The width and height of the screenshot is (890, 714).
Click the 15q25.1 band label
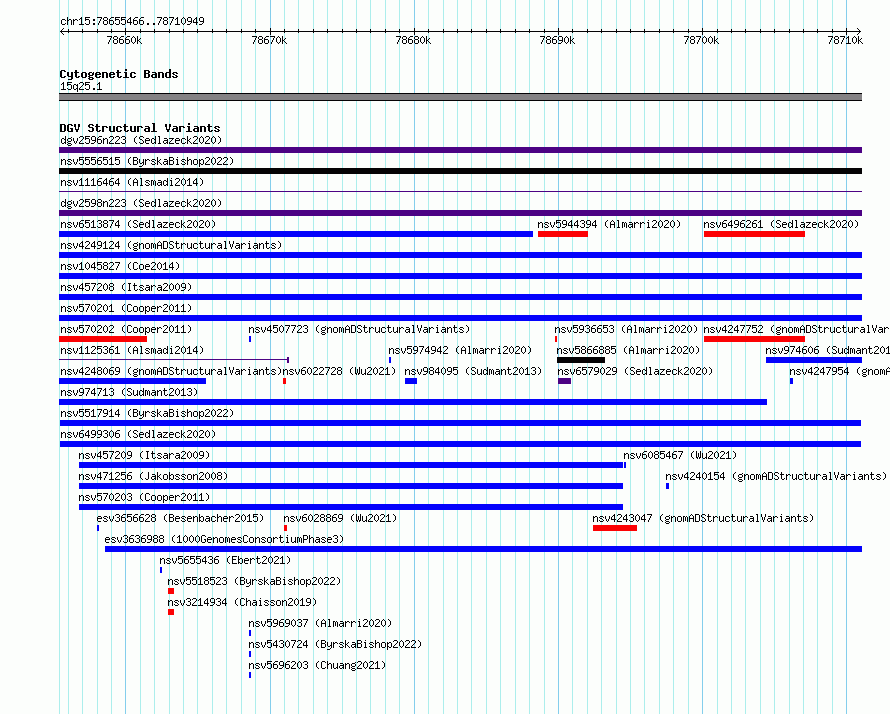pos(81,86)
